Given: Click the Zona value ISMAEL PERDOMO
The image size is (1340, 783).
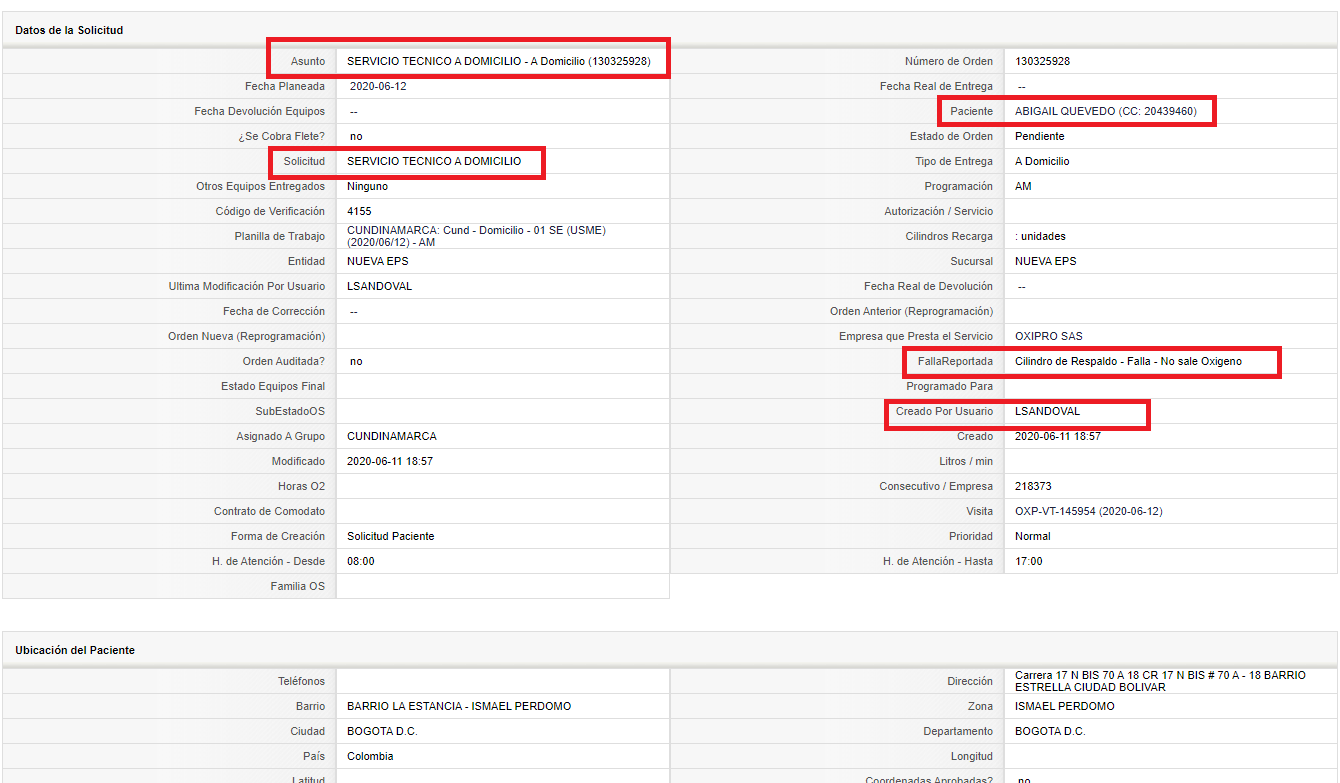Looking at the screenshot, I should tap(1064, 706).
